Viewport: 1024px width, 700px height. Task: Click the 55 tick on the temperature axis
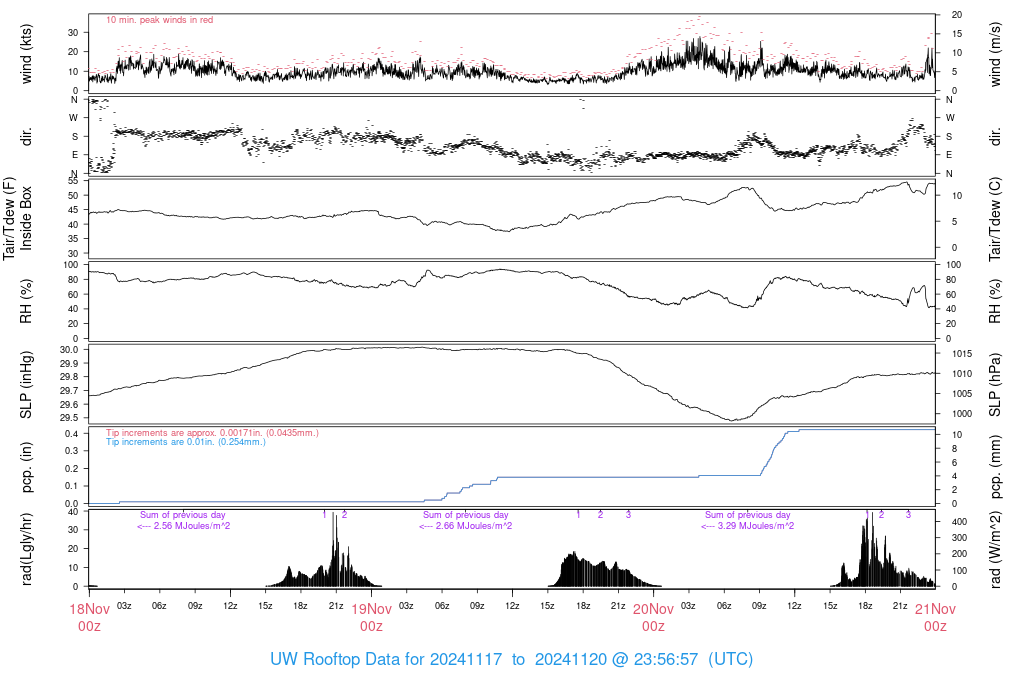tap(74, 181)
